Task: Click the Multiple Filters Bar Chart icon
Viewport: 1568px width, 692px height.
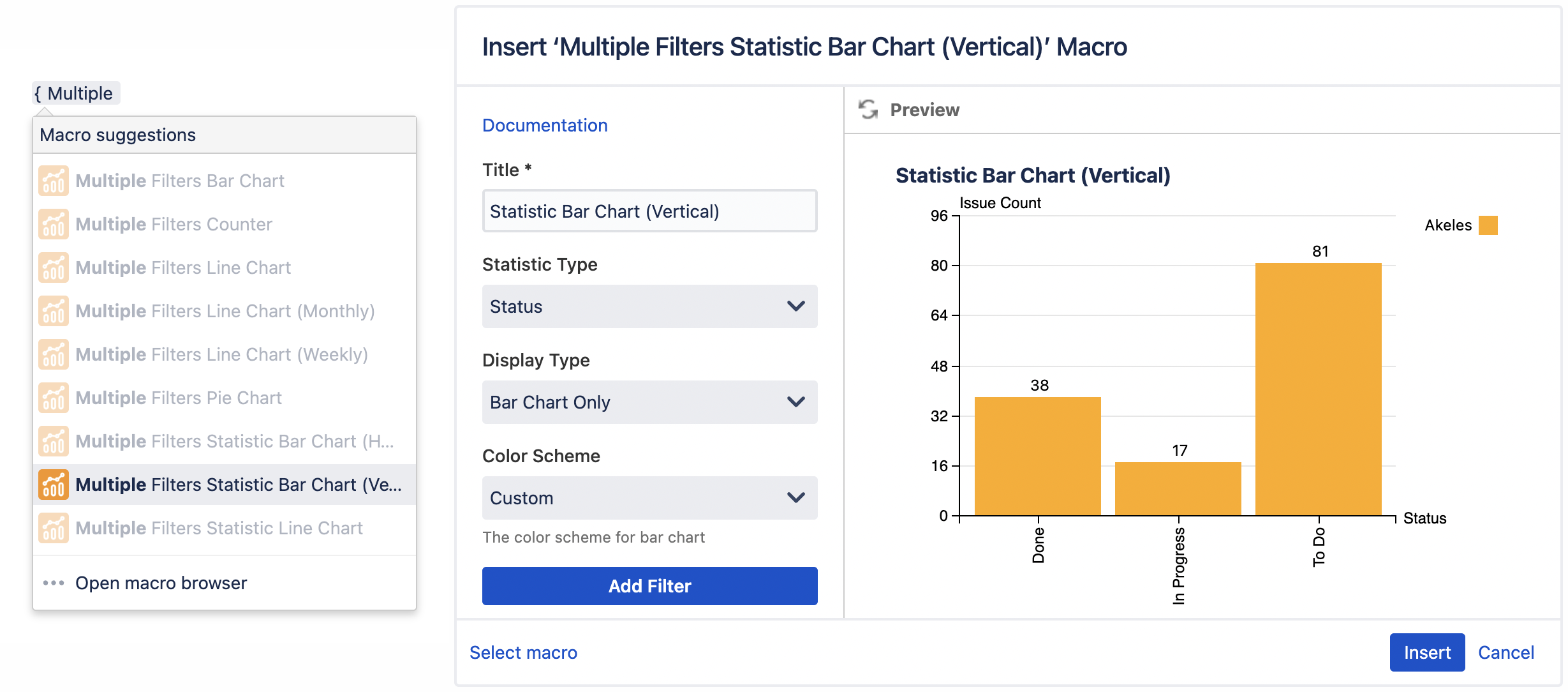Action: (54, 181)
